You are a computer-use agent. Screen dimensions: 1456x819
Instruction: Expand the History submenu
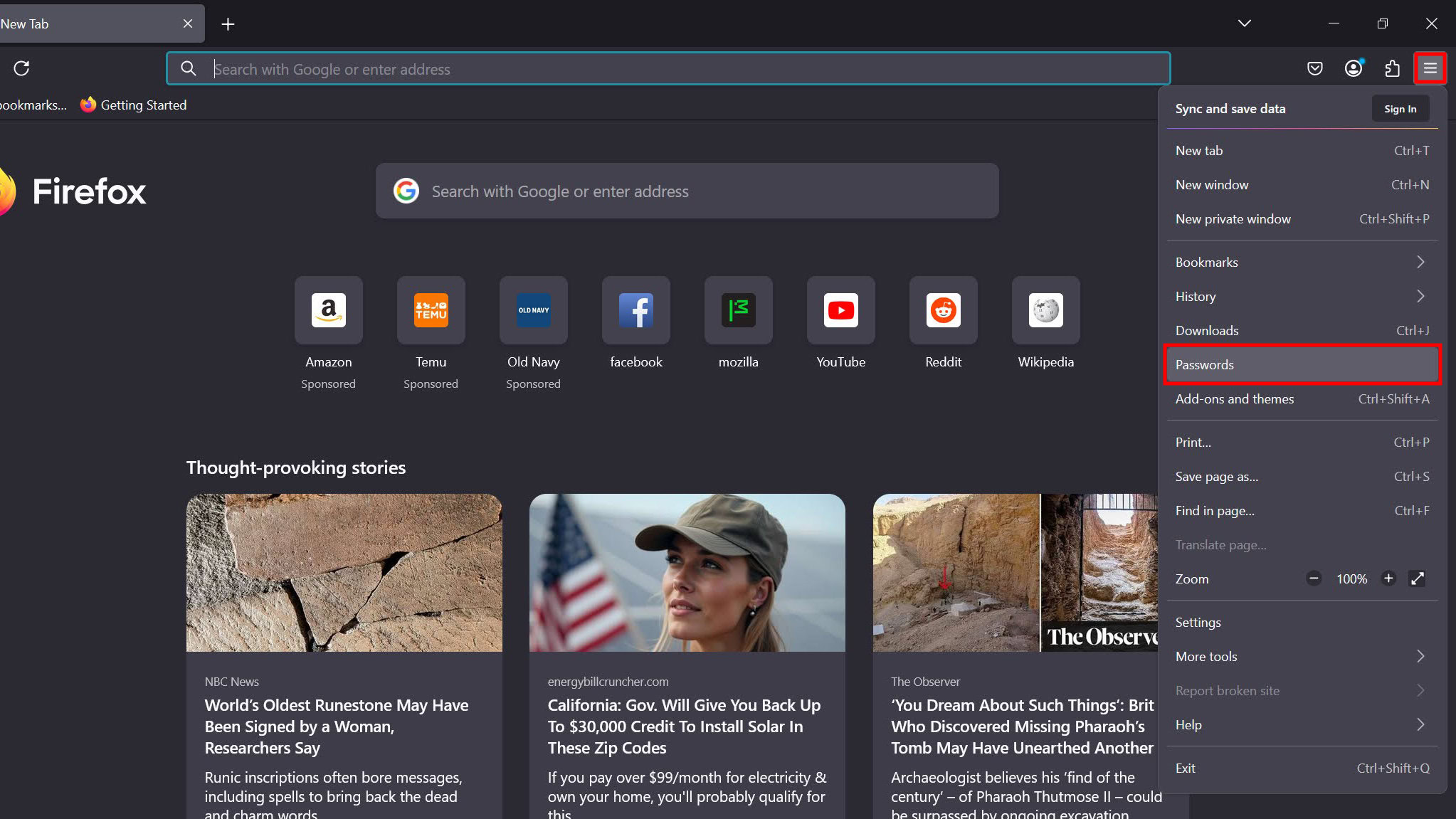1302,297
